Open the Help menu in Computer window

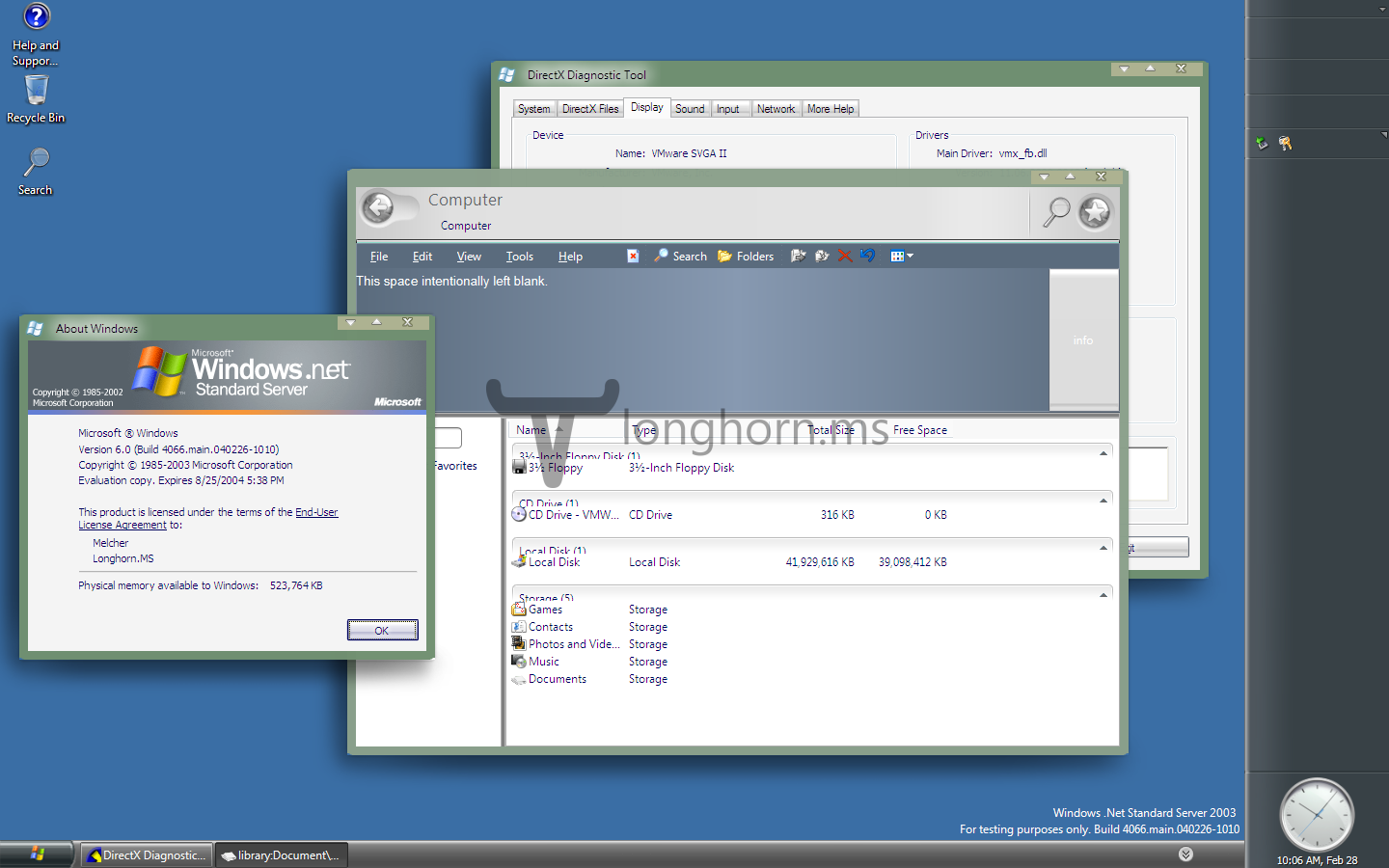pos(570,257)
